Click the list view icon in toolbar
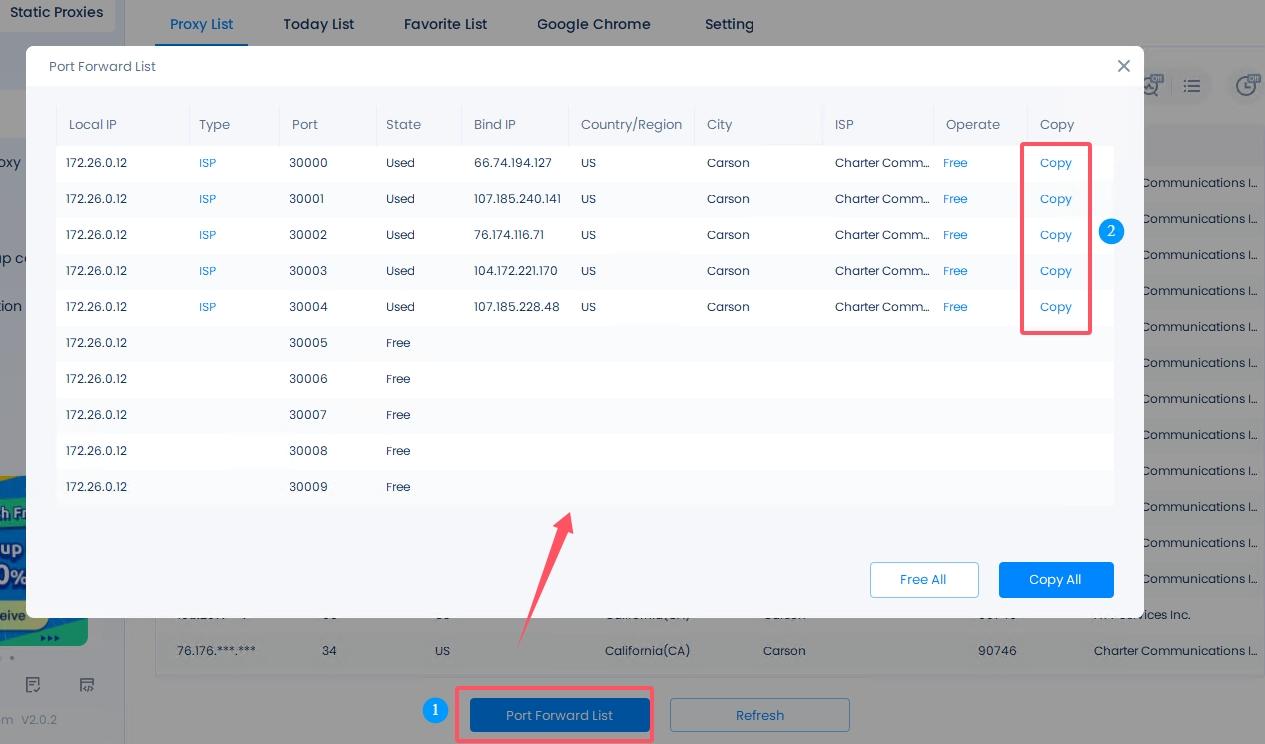Viewport: 1265px width, 744px height. [x=1191, y=87]
